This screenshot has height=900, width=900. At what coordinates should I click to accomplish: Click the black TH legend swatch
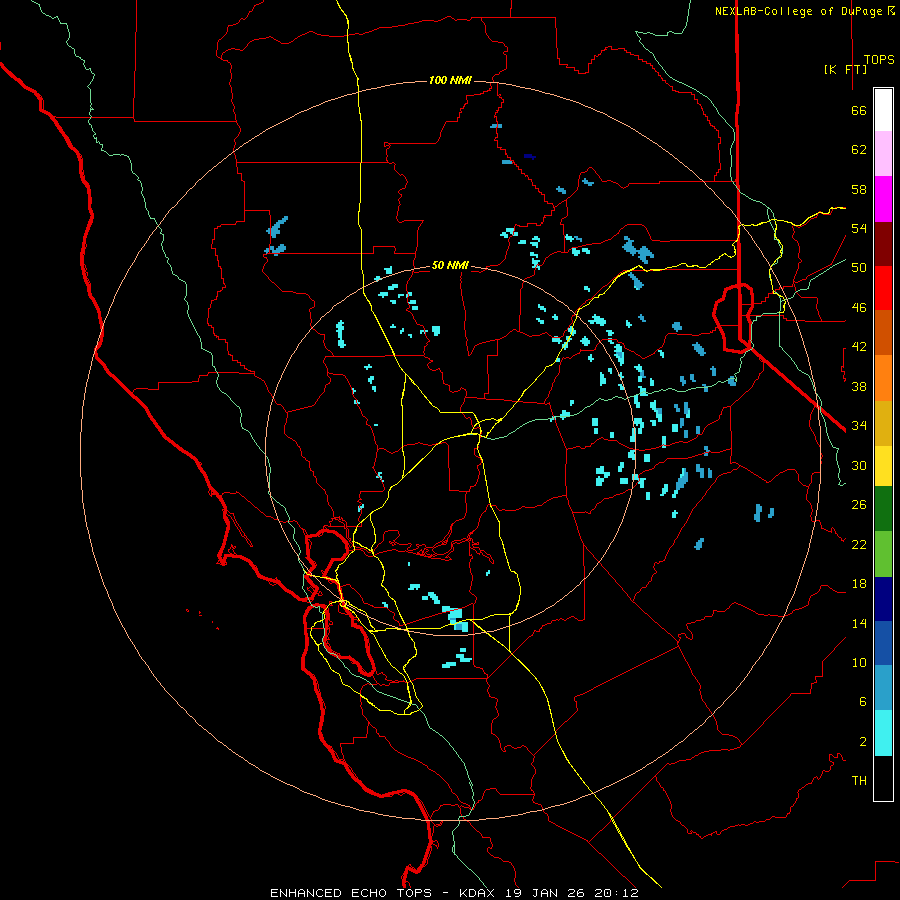[x=883, y=778]
